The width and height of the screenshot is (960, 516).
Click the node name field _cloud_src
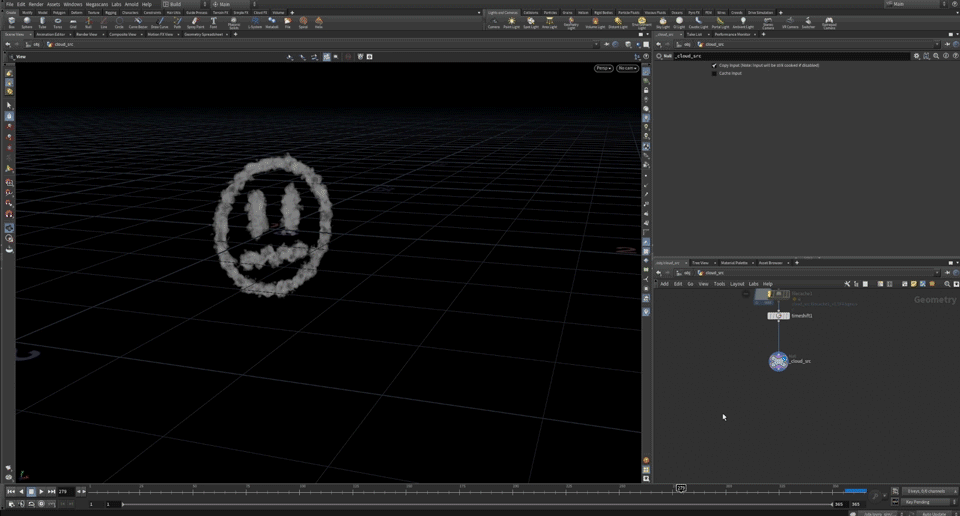coord(792,56)
